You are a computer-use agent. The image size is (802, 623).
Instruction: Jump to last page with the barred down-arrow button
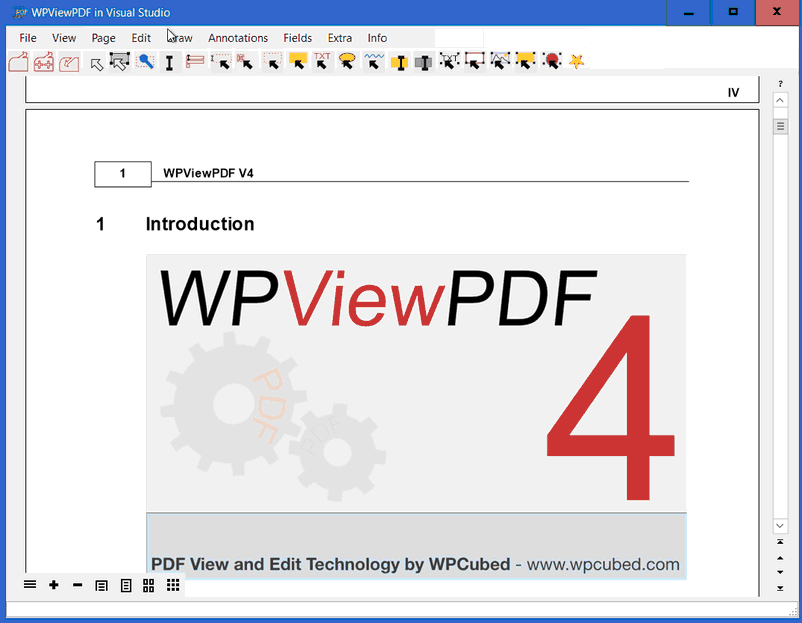point(780,588)
